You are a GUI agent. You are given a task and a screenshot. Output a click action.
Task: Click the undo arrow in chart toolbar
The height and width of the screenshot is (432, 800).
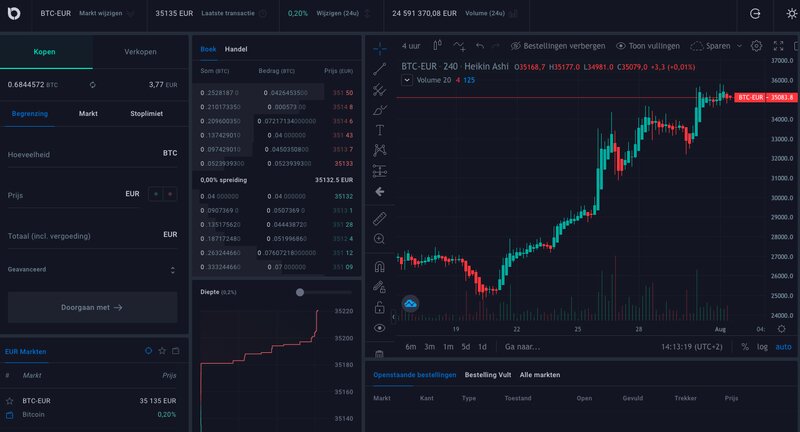click(480, 46)
